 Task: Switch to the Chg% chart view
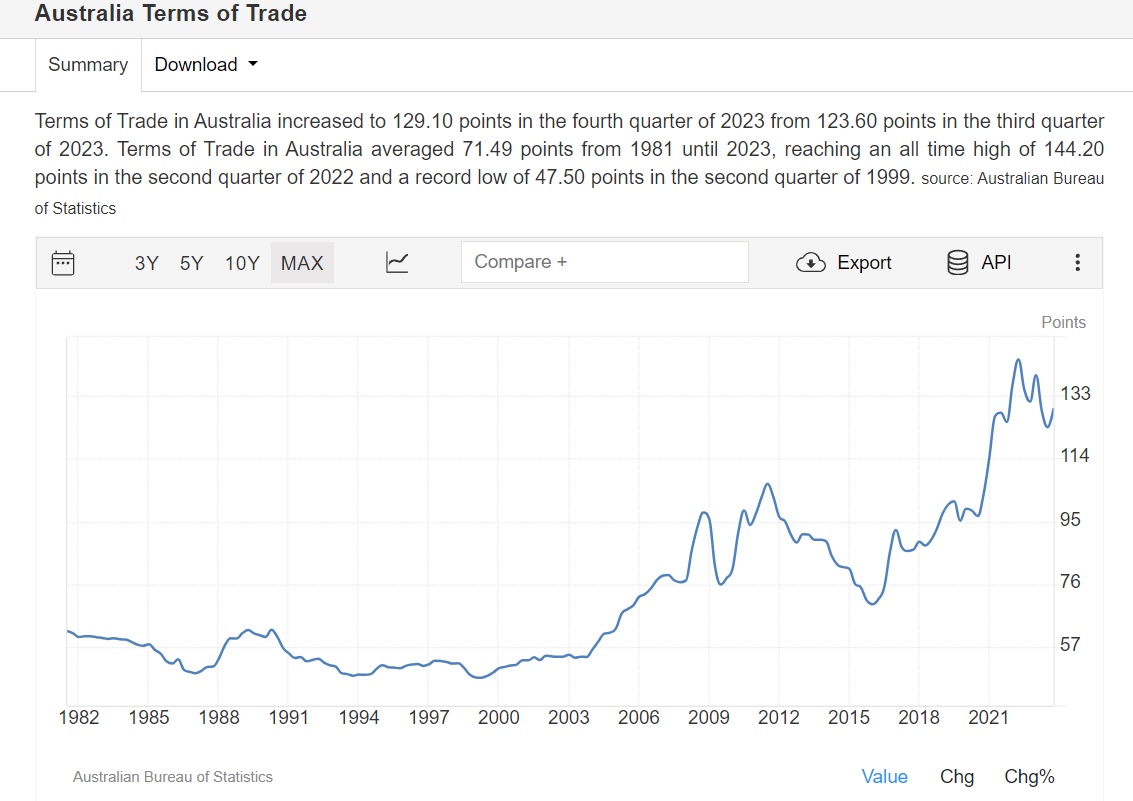[1030, 777]
